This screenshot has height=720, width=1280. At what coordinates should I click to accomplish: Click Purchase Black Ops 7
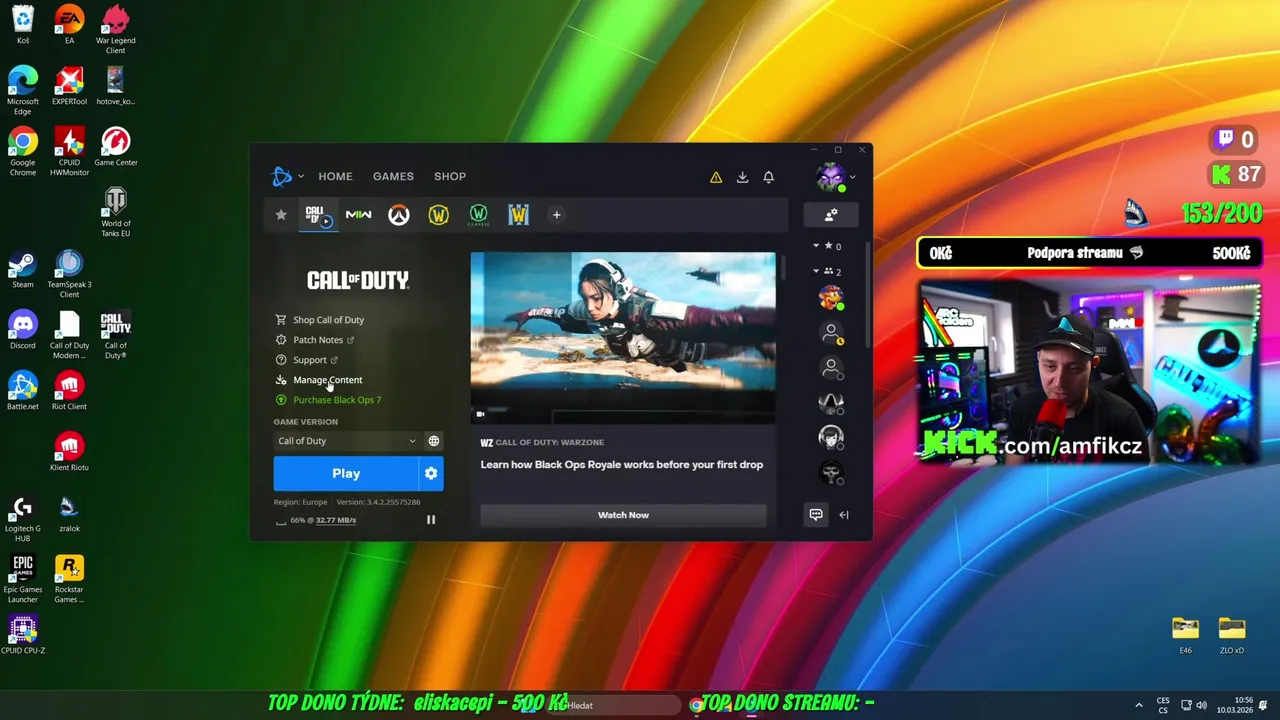pos(336,400)
